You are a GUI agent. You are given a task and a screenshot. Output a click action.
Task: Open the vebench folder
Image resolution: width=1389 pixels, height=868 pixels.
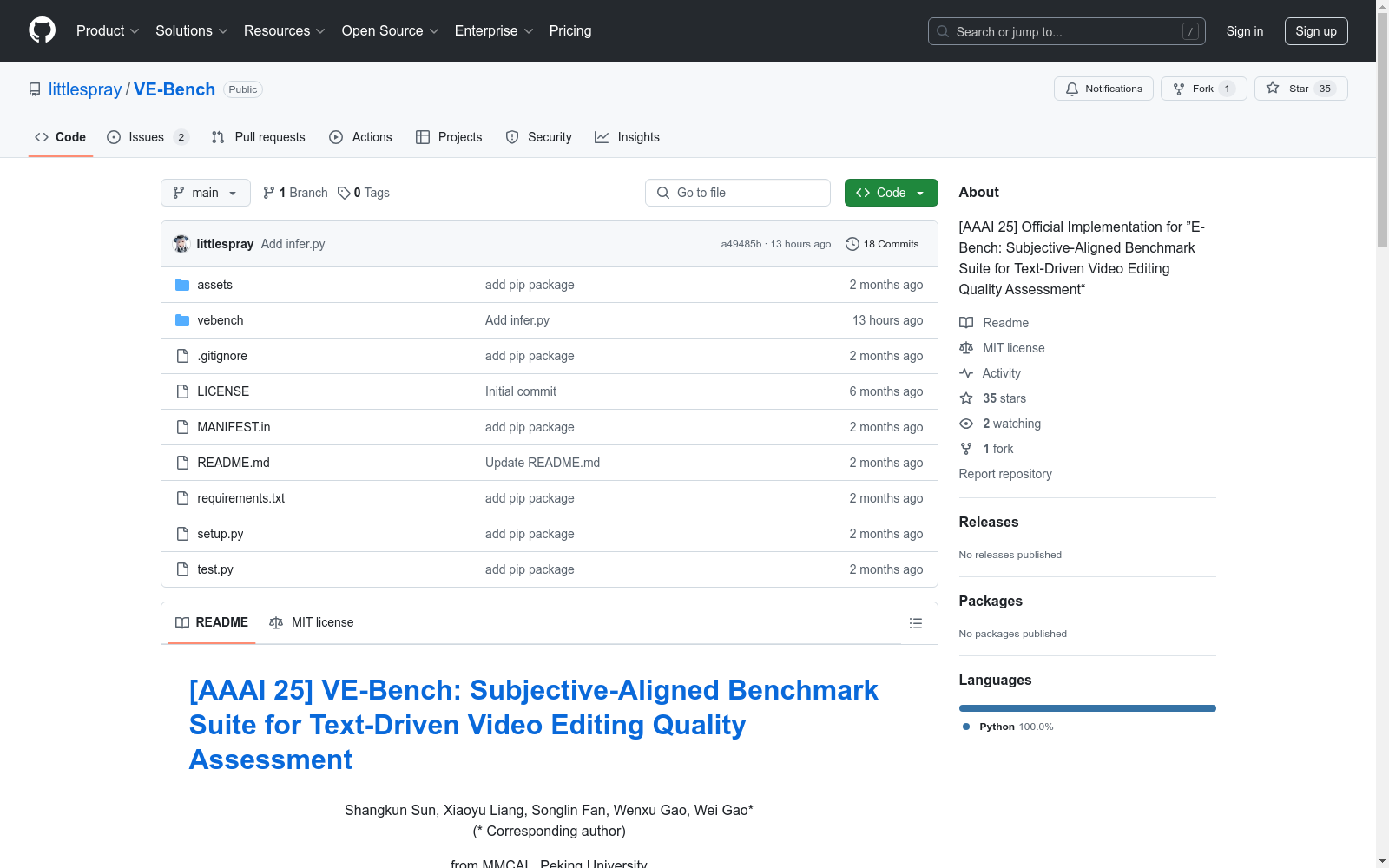(220, 320)
